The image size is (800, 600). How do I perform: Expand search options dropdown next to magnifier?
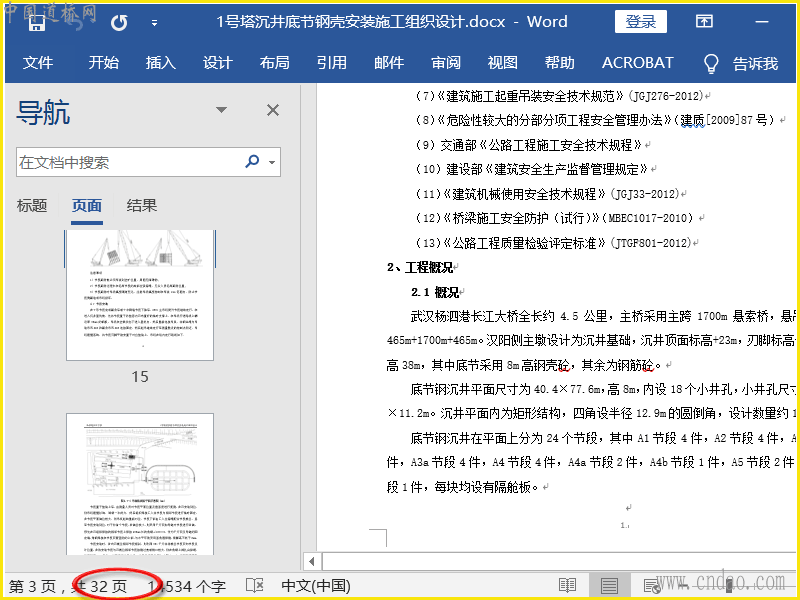(x=272, y=162)
